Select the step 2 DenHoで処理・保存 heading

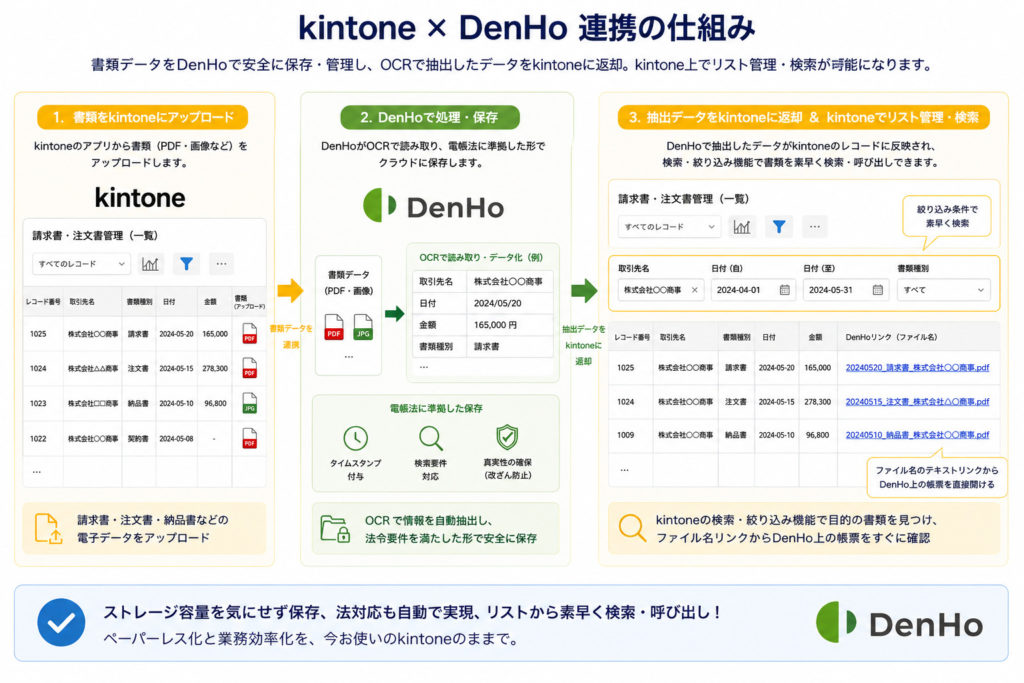coord(430,118)
